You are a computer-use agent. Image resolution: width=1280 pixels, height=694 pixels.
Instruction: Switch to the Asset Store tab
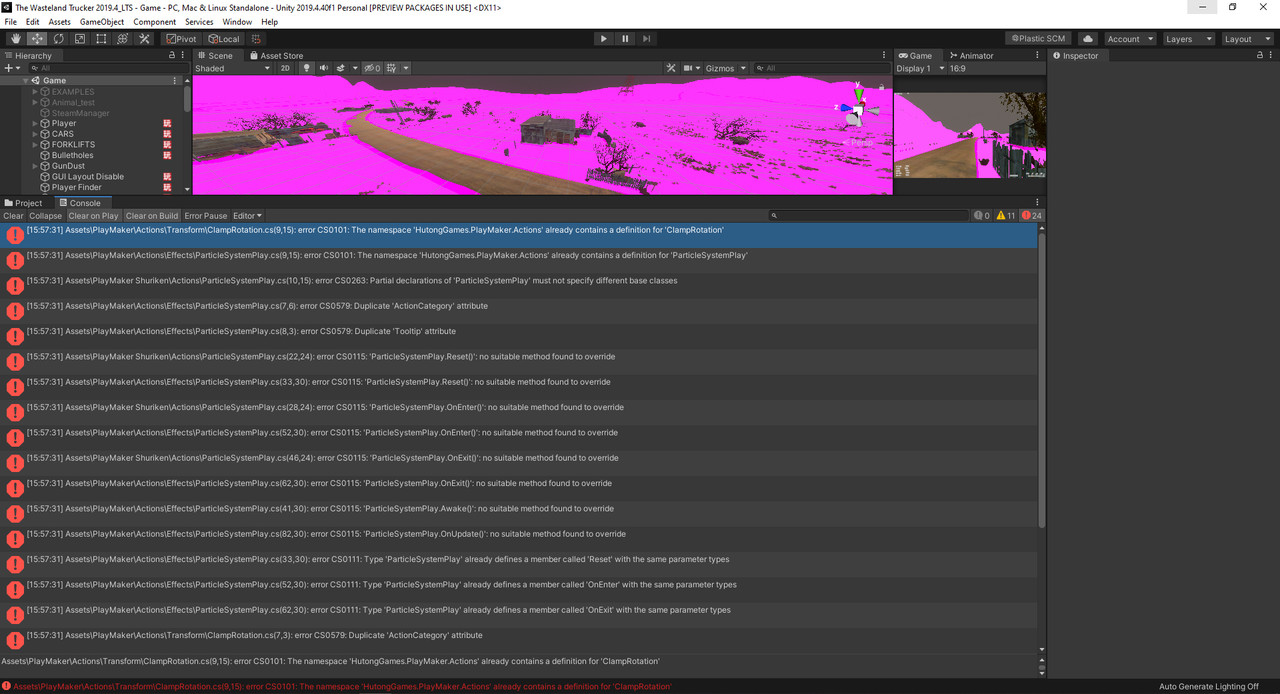276,55
